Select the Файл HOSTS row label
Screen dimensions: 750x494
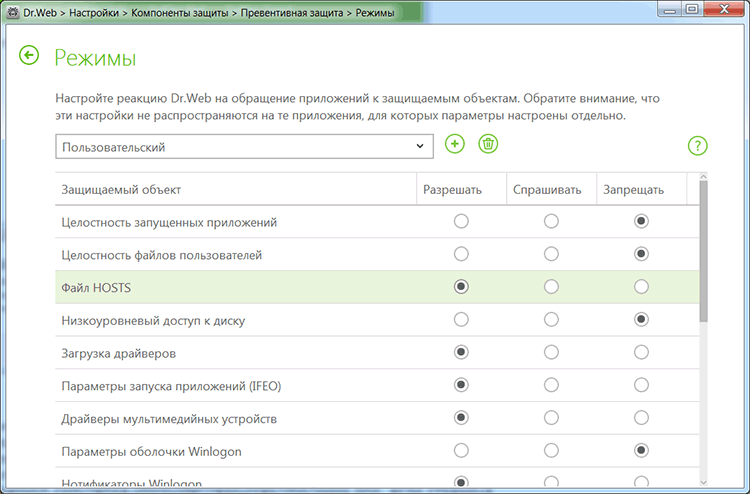click(96, 288)
